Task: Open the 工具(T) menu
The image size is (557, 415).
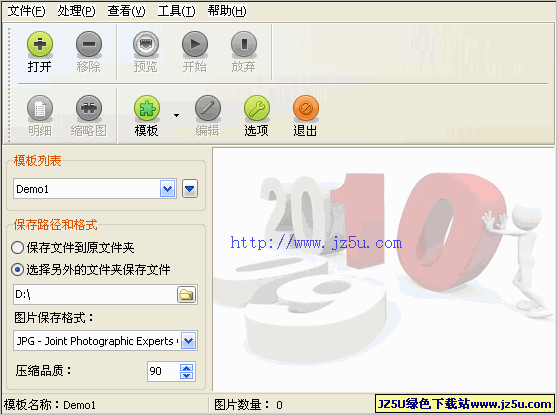Action: pyautogui.click(x=177, y=11)
